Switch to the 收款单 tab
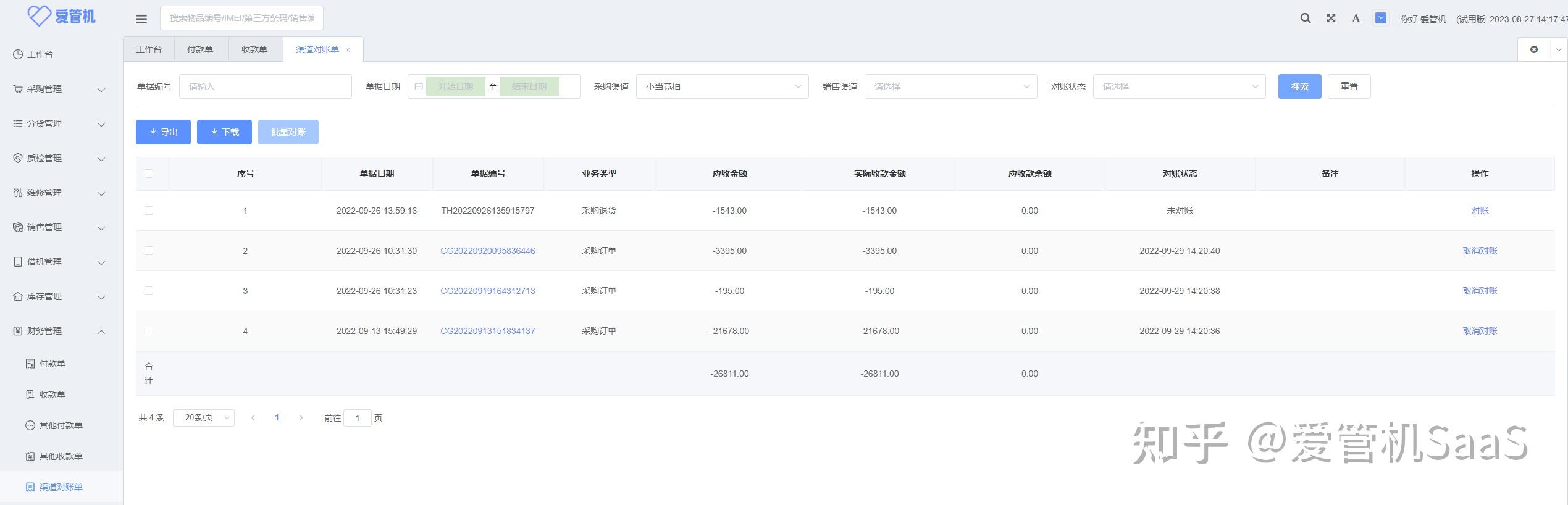The height and width of the screenshot is (505, 1568). click(254, 49)
